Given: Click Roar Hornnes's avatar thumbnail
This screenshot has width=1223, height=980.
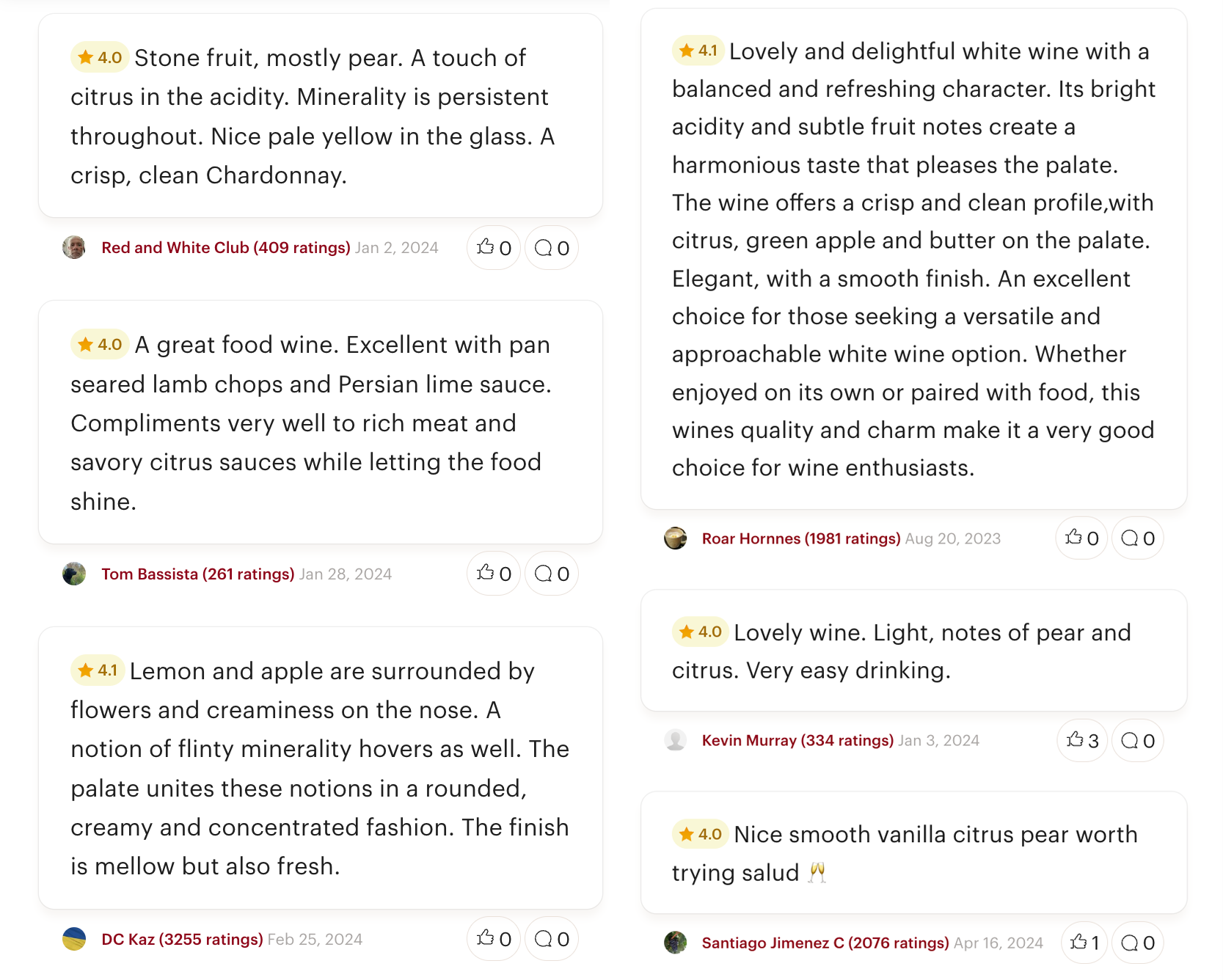Looking at the screenshot, I should coord(676,538).
